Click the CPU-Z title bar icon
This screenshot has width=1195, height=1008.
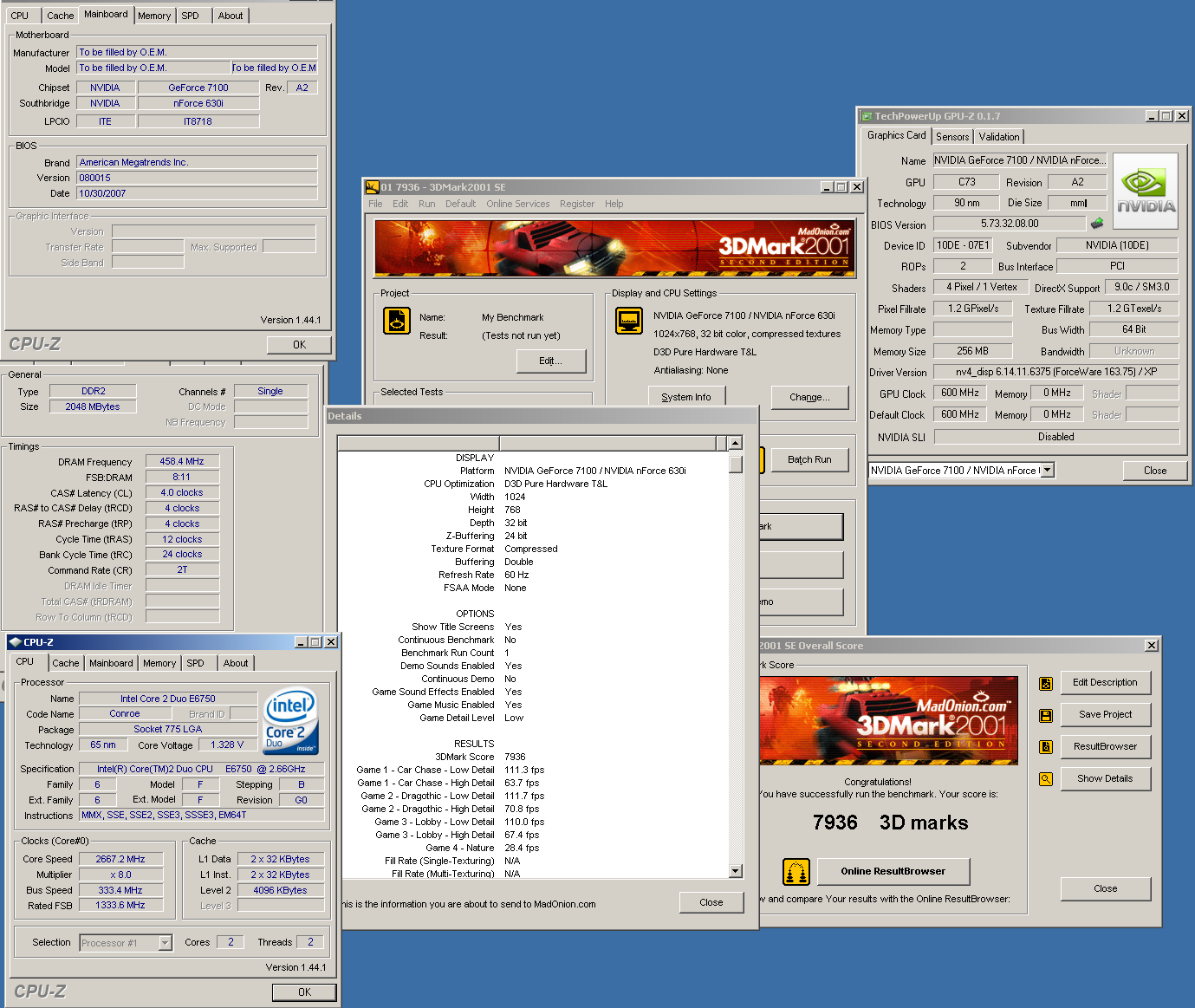pyautogui.click(x=15, y=642)
